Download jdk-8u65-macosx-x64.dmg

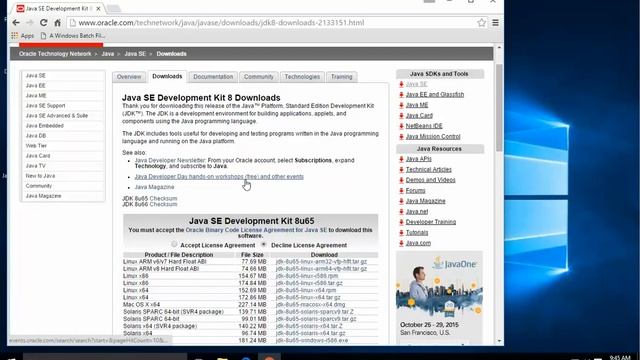310,304
